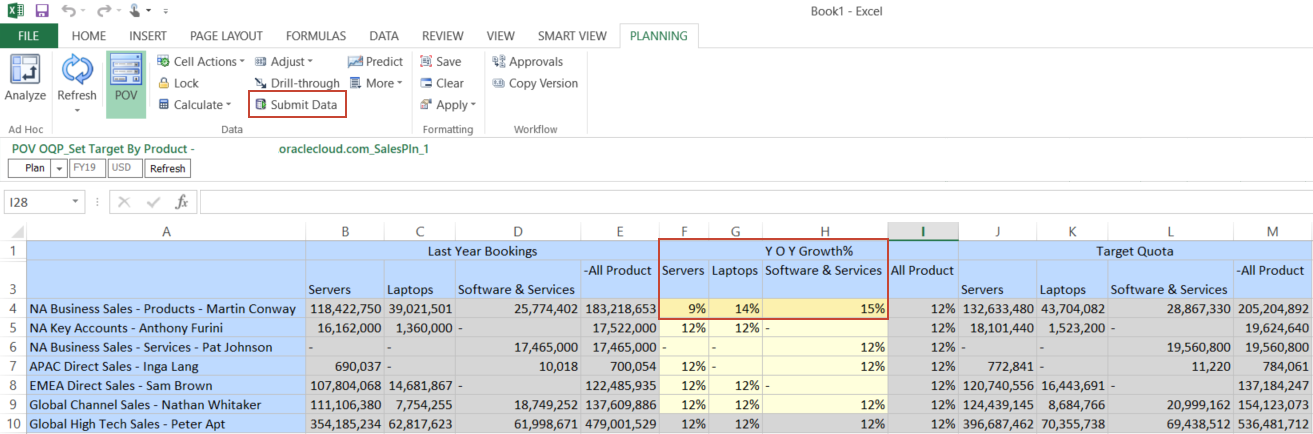Click the 'Target Quota' header cell

coord(1134,251)
